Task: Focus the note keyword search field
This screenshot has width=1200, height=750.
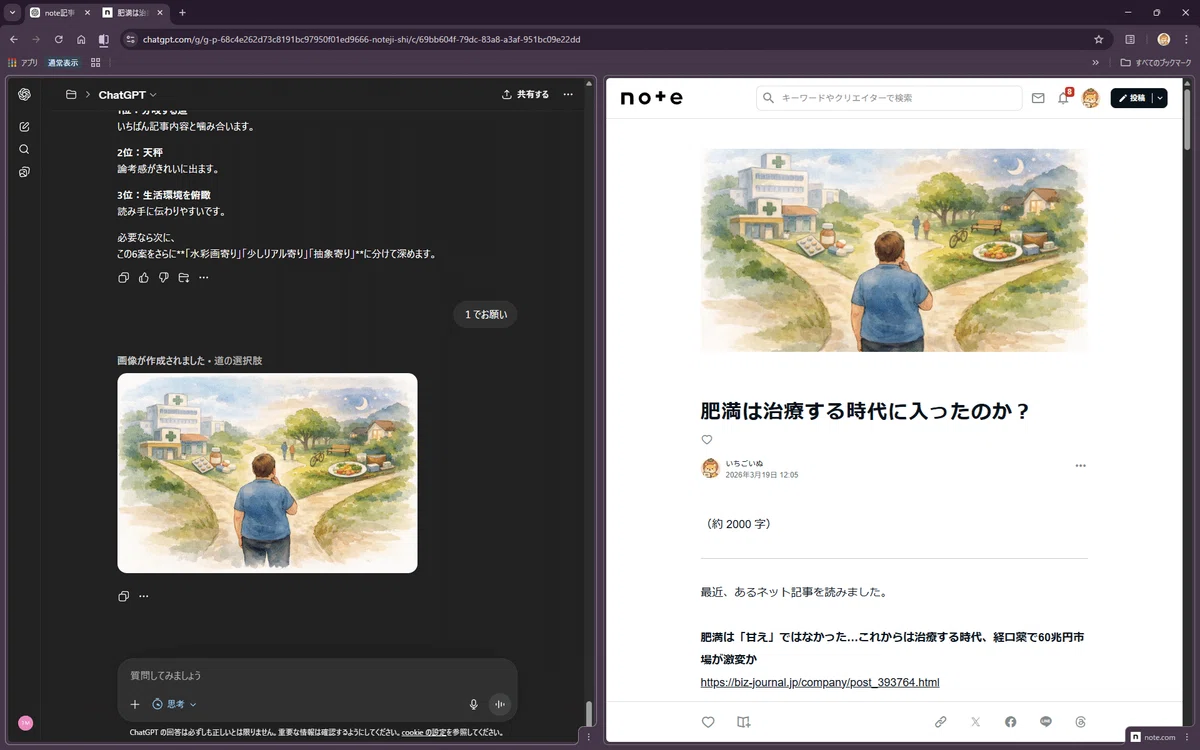Action: pos(889,98)
